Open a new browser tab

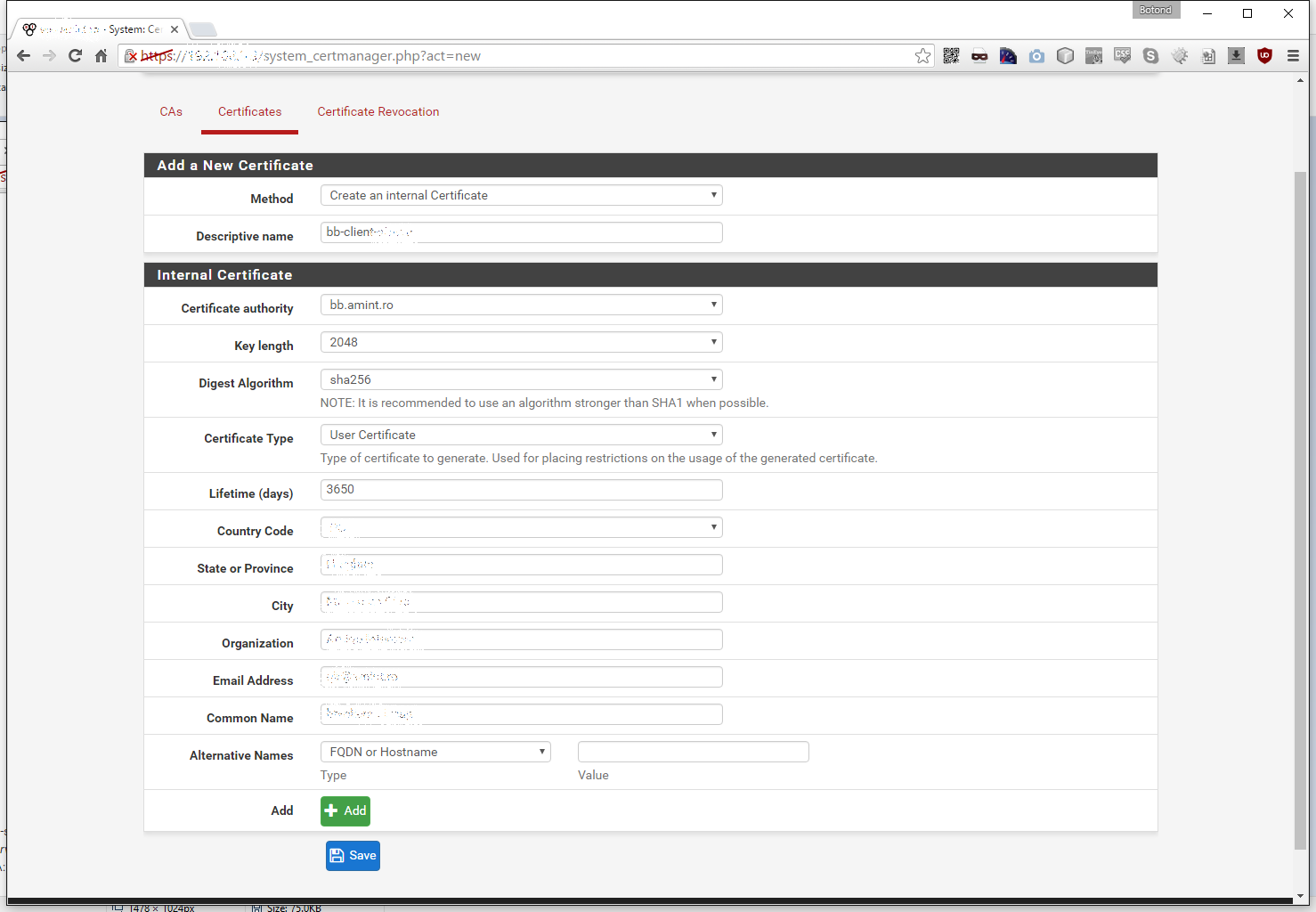tap(203, 29)
